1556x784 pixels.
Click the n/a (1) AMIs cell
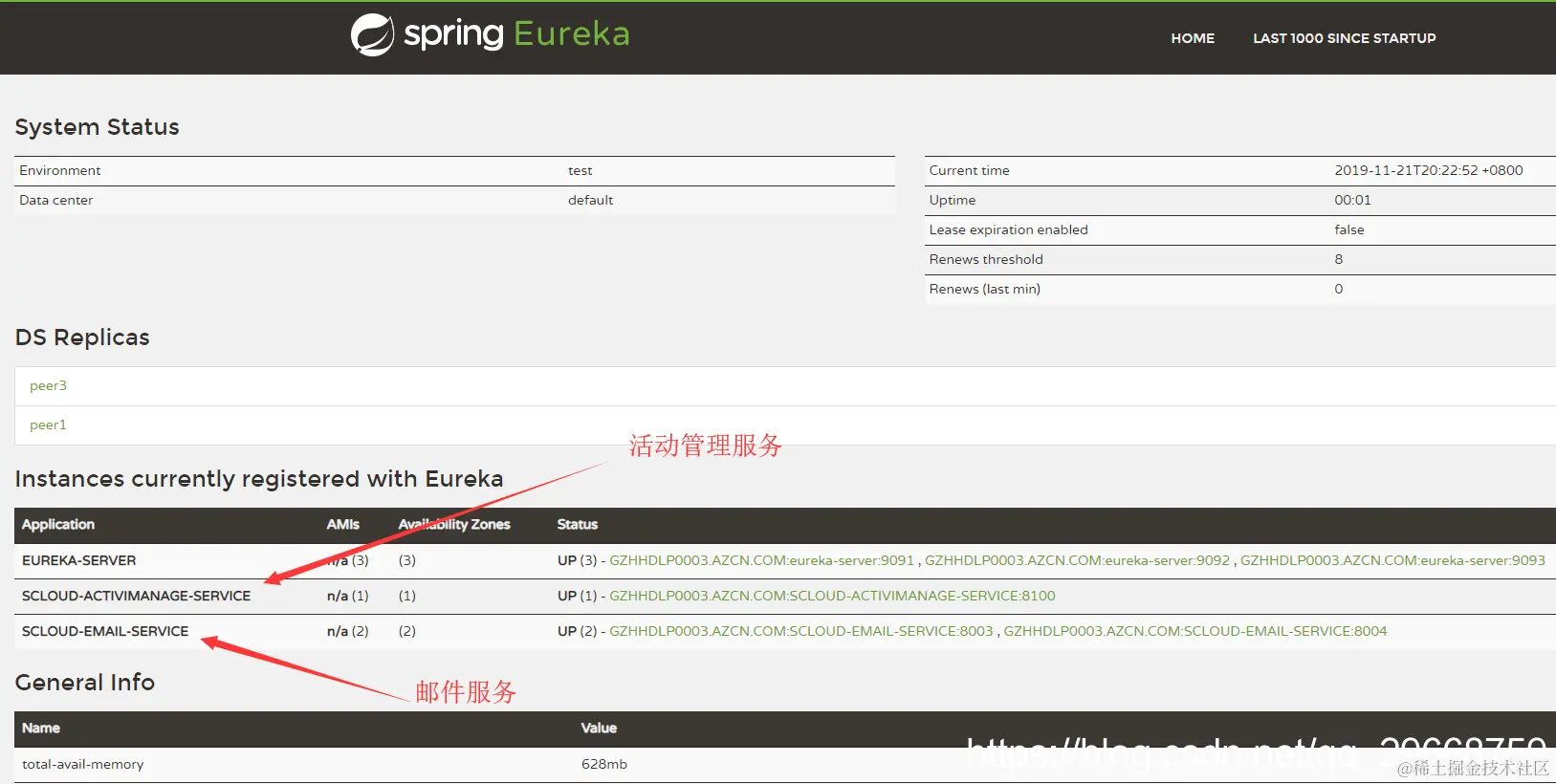(347, 596)
